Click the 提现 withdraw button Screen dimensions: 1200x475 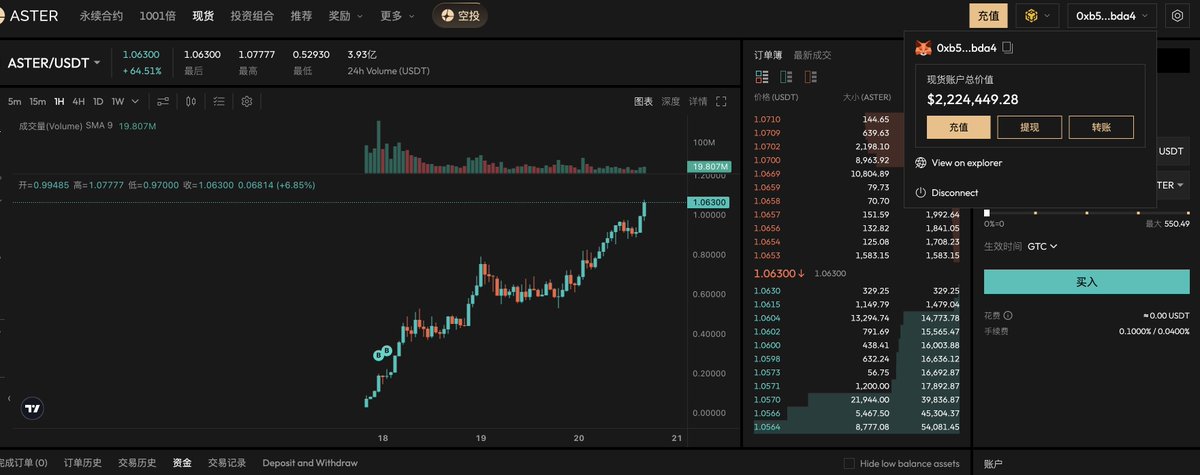(x=1030, y=127)
